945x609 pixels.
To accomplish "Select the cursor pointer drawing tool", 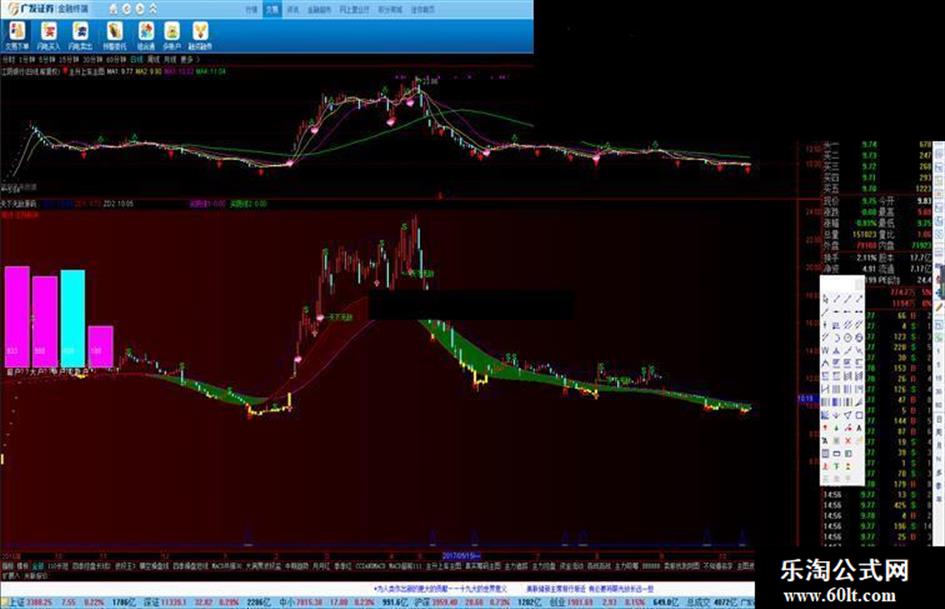I will pyautogui.click(x=826, y=299).
